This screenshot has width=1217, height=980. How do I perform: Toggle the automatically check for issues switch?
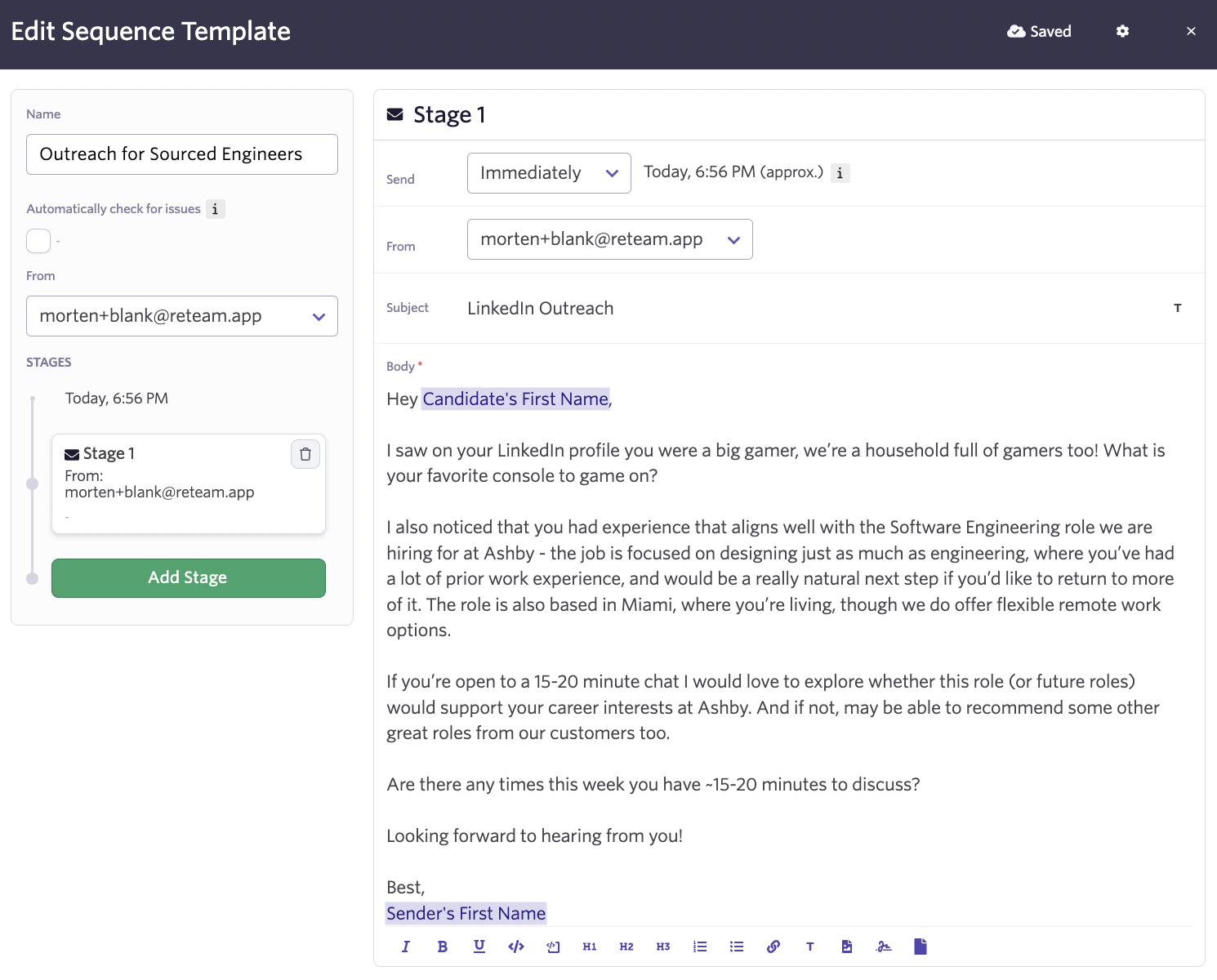click(x=38, y=241)
